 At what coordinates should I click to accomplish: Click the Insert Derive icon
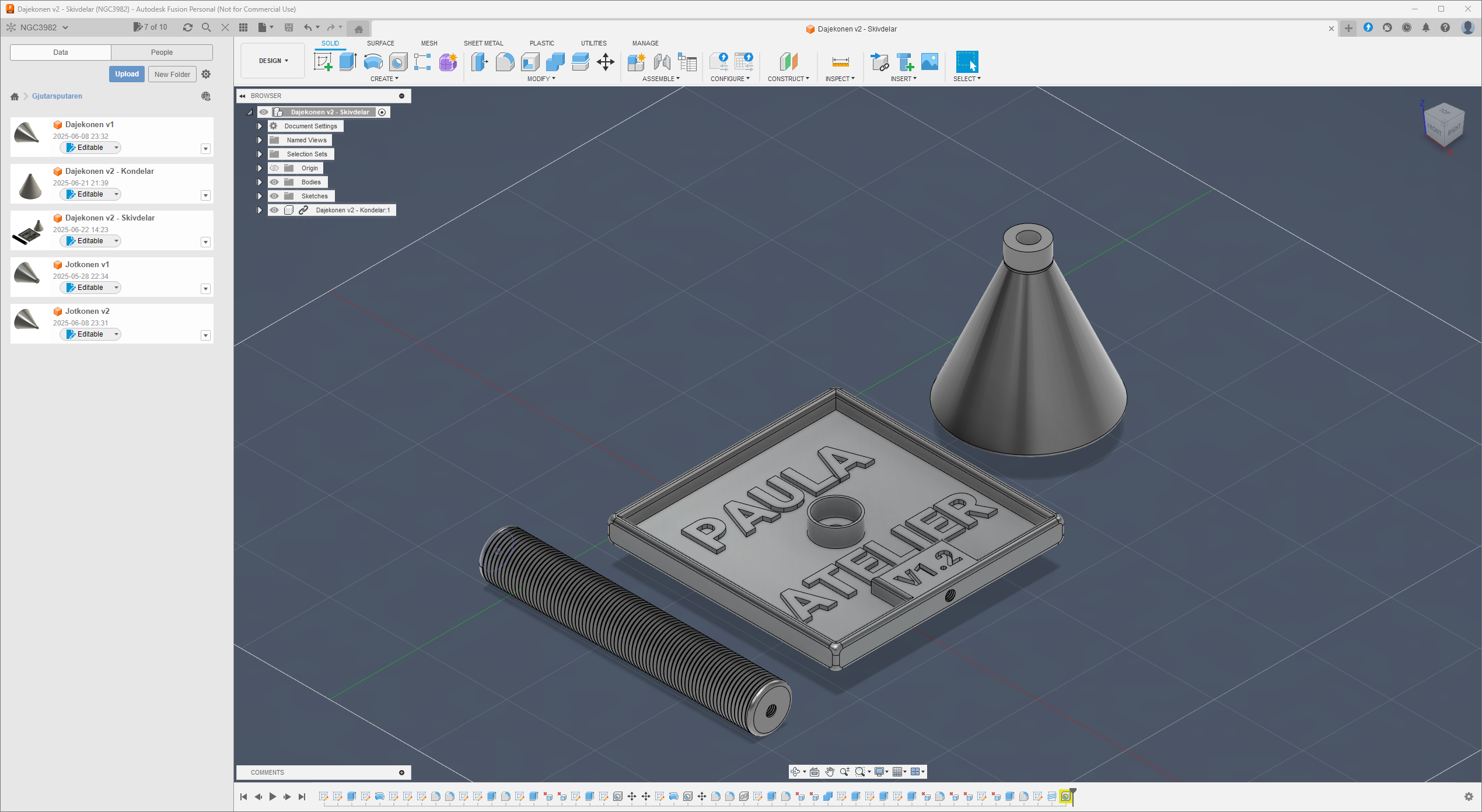[x=879, y=62]
